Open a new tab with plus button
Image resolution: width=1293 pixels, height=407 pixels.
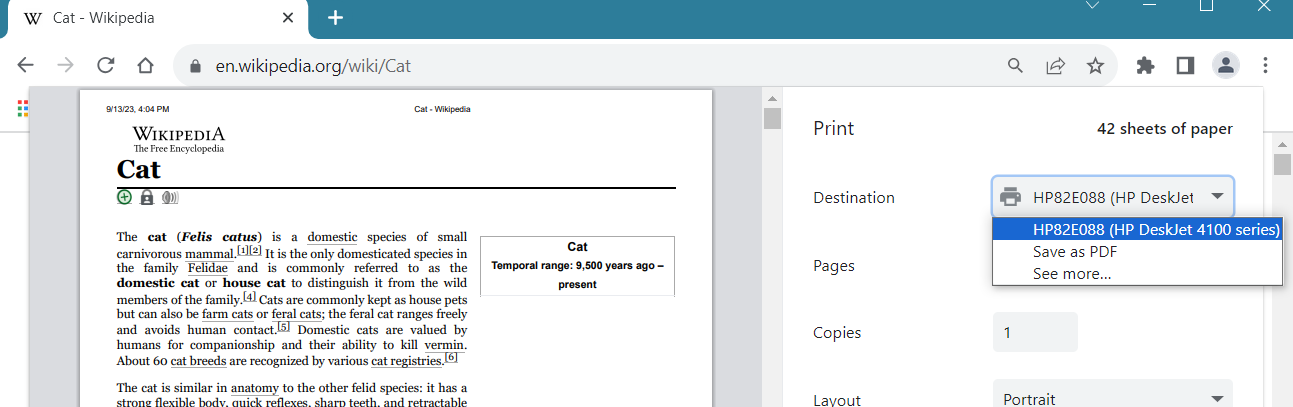336,17
